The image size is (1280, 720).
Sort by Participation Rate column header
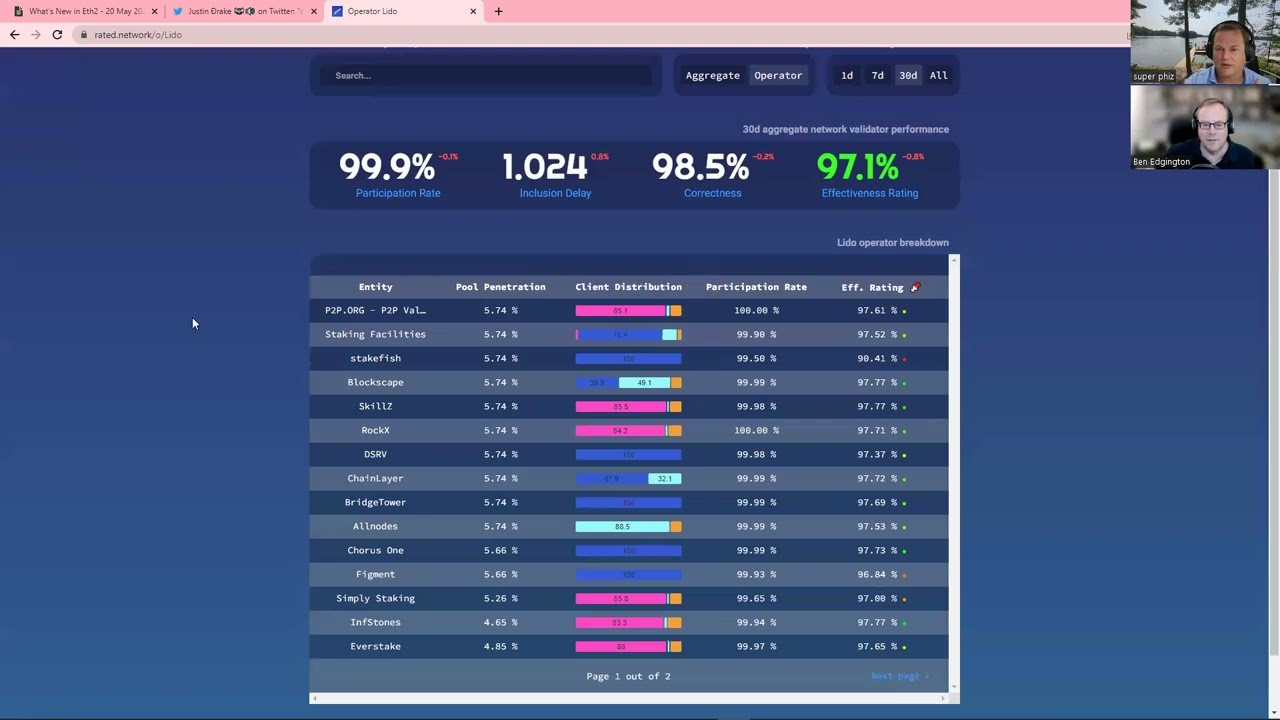(x=756, y=287)
